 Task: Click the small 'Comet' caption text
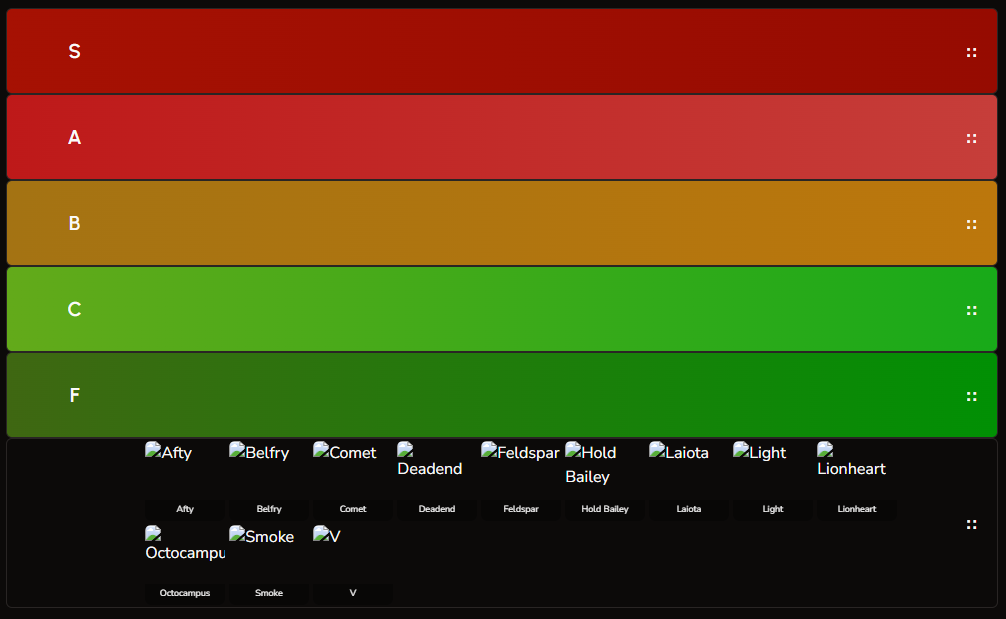tap(353, 509)
